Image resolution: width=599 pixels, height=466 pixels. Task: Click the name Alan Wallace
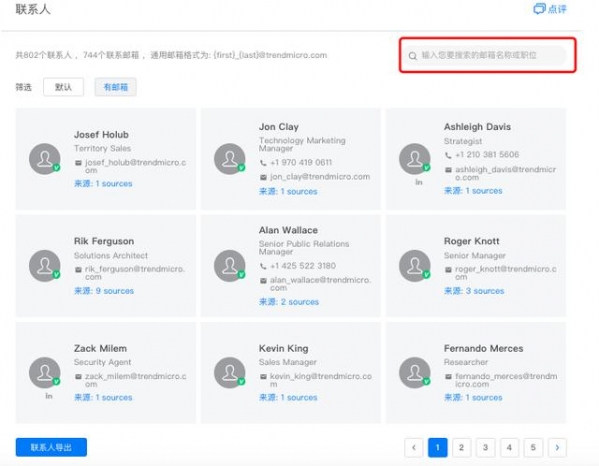pyautogui.click(x=288, y=230)
